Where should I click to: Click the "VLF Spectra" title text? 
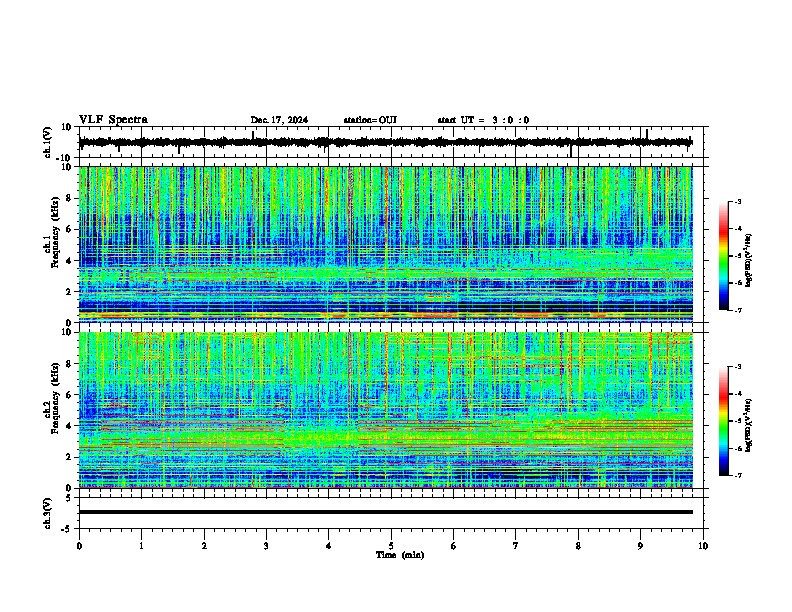113,120
